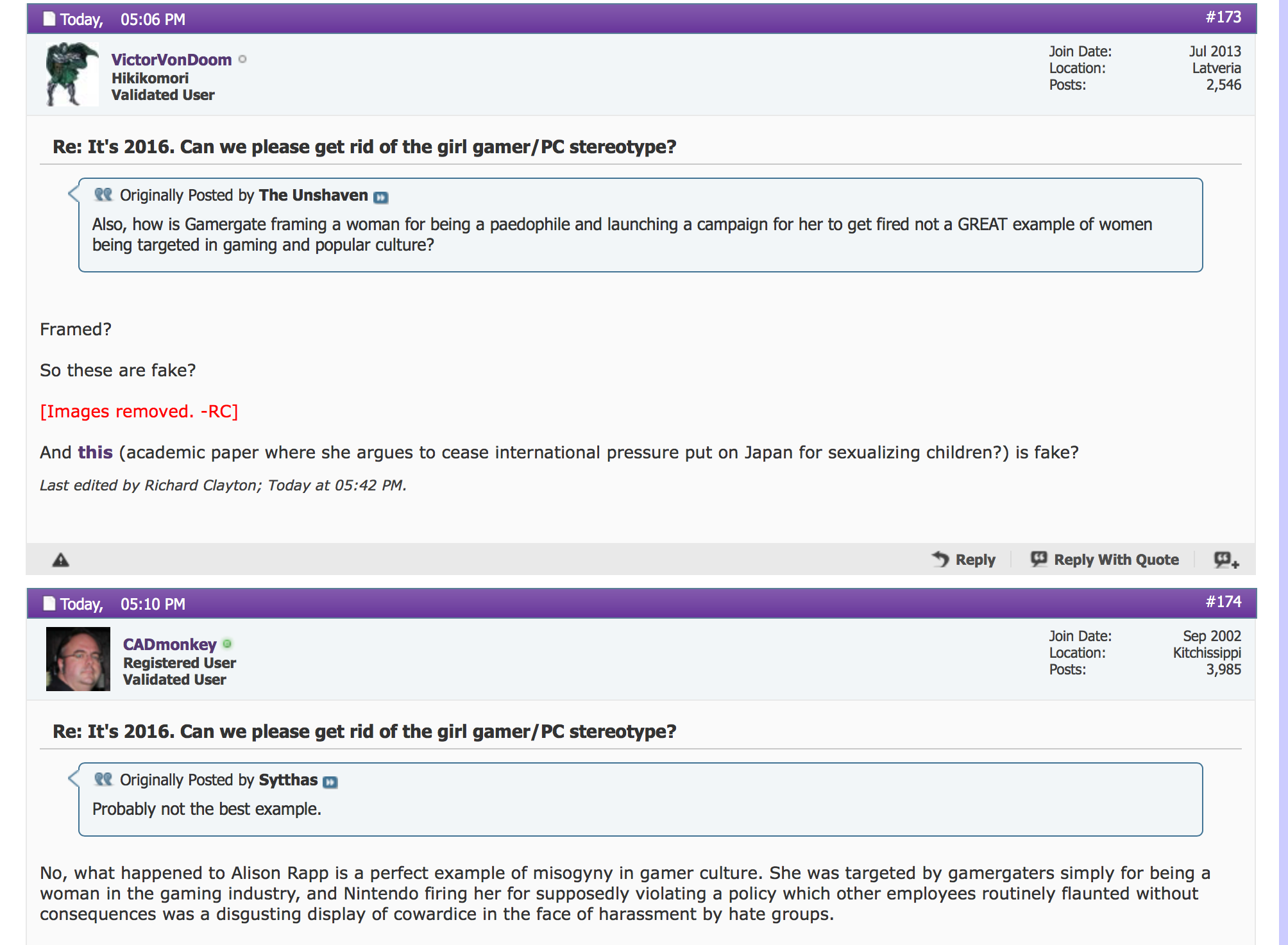Image resolution: width=1288 pixels, height=945 pixels.
Task: Click the post document icon beside 05:10 PM
Action: [49, 603]
